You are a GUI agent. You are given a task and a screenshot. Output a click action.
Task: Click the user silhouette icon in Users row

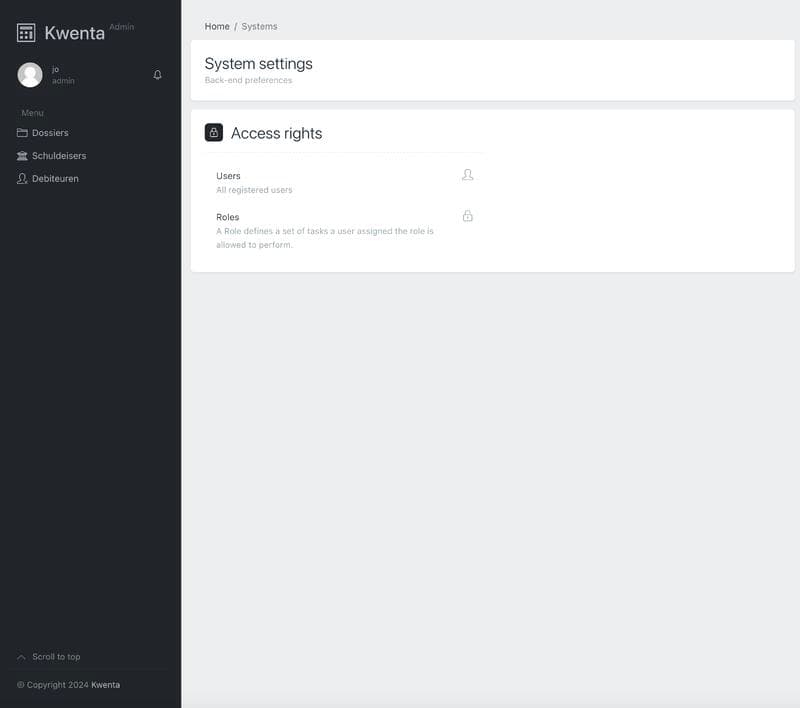point(467,175)
